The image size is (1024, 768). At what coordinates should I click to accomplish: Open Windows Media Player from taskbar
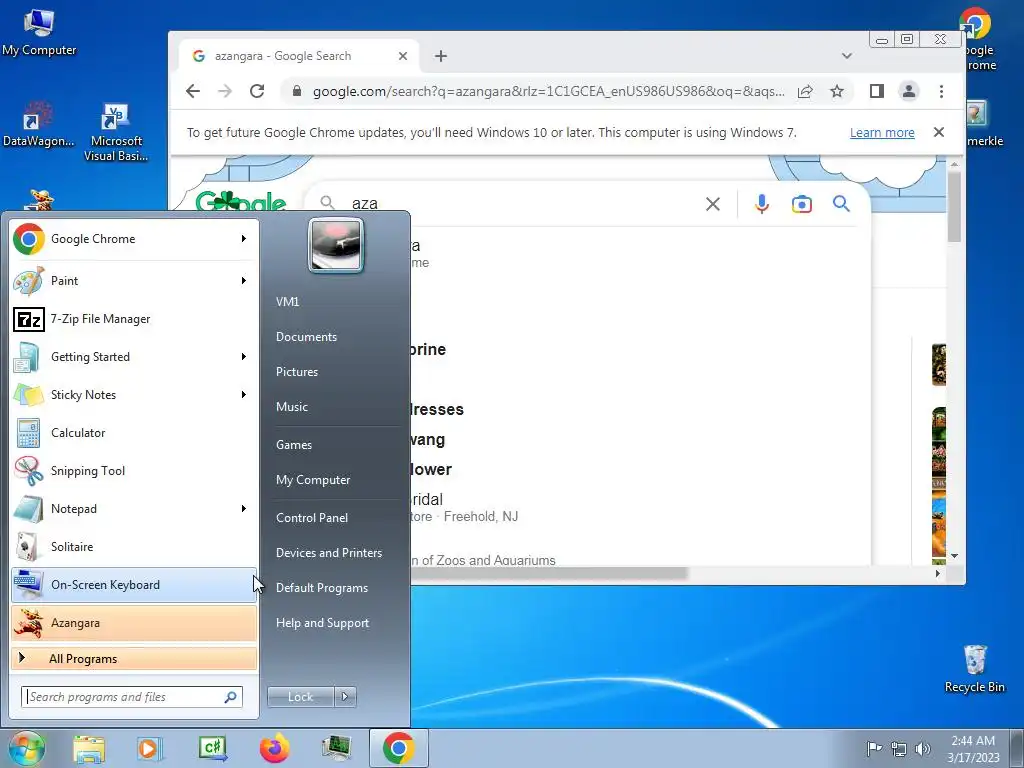(149, 748)
